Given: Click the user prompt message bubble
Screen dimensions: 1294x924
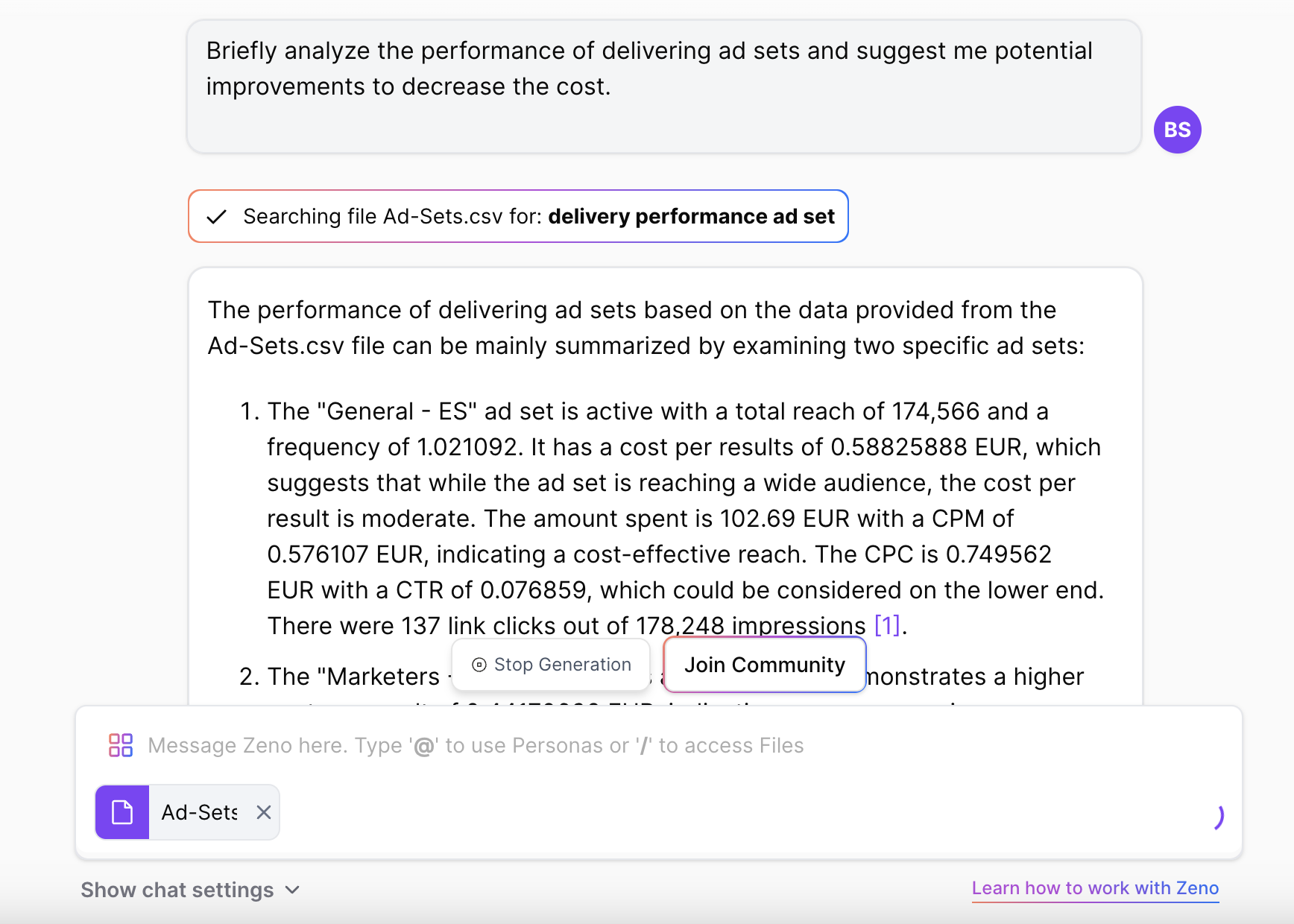Looking at the screenshot, I should 663,86.
